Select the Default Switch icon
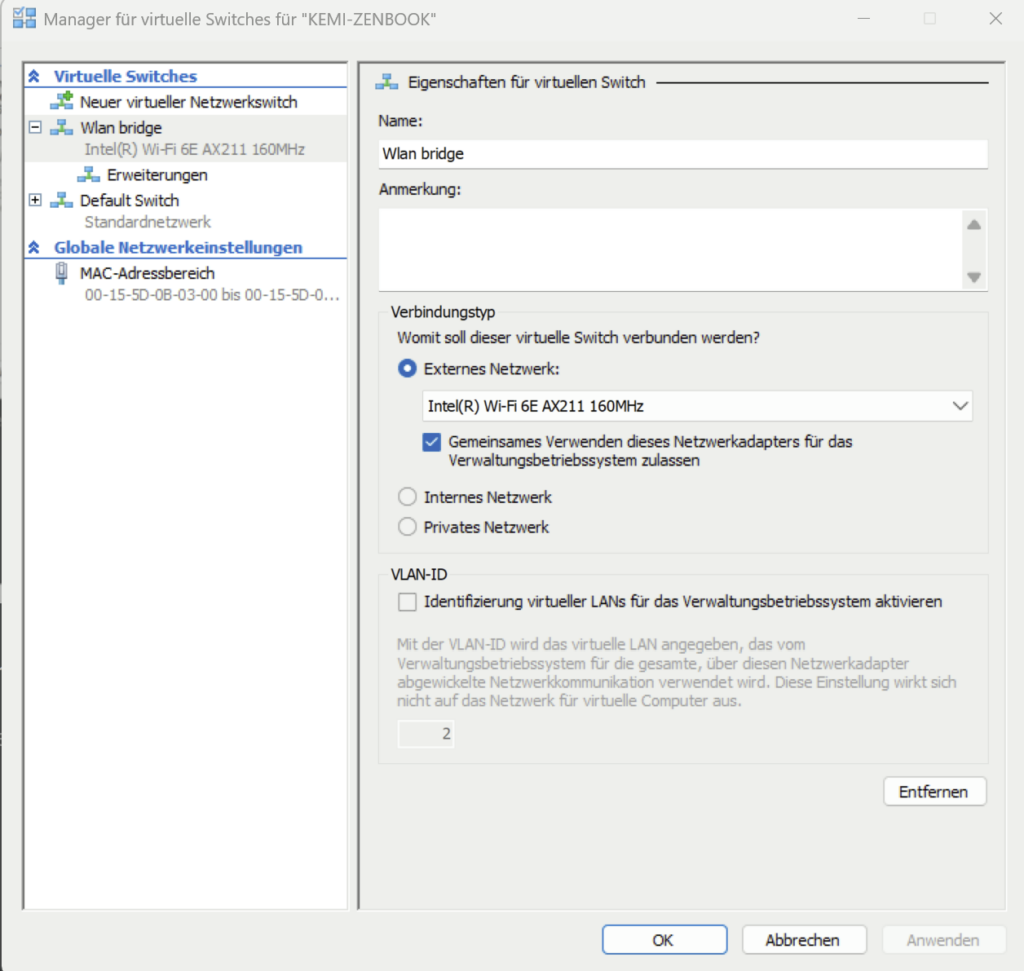The height and width of the screenshot is (971, 1024). point(62,200)
